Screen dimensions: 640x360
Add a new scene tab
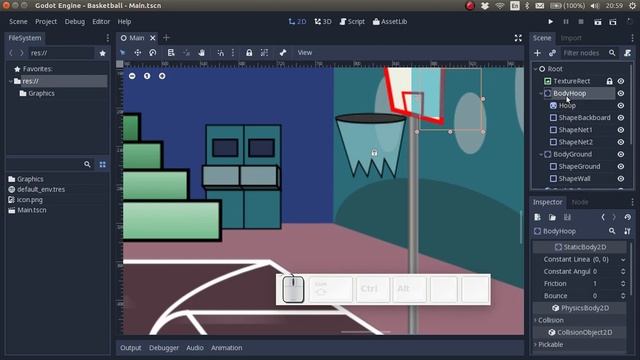(x=166, y=38)
